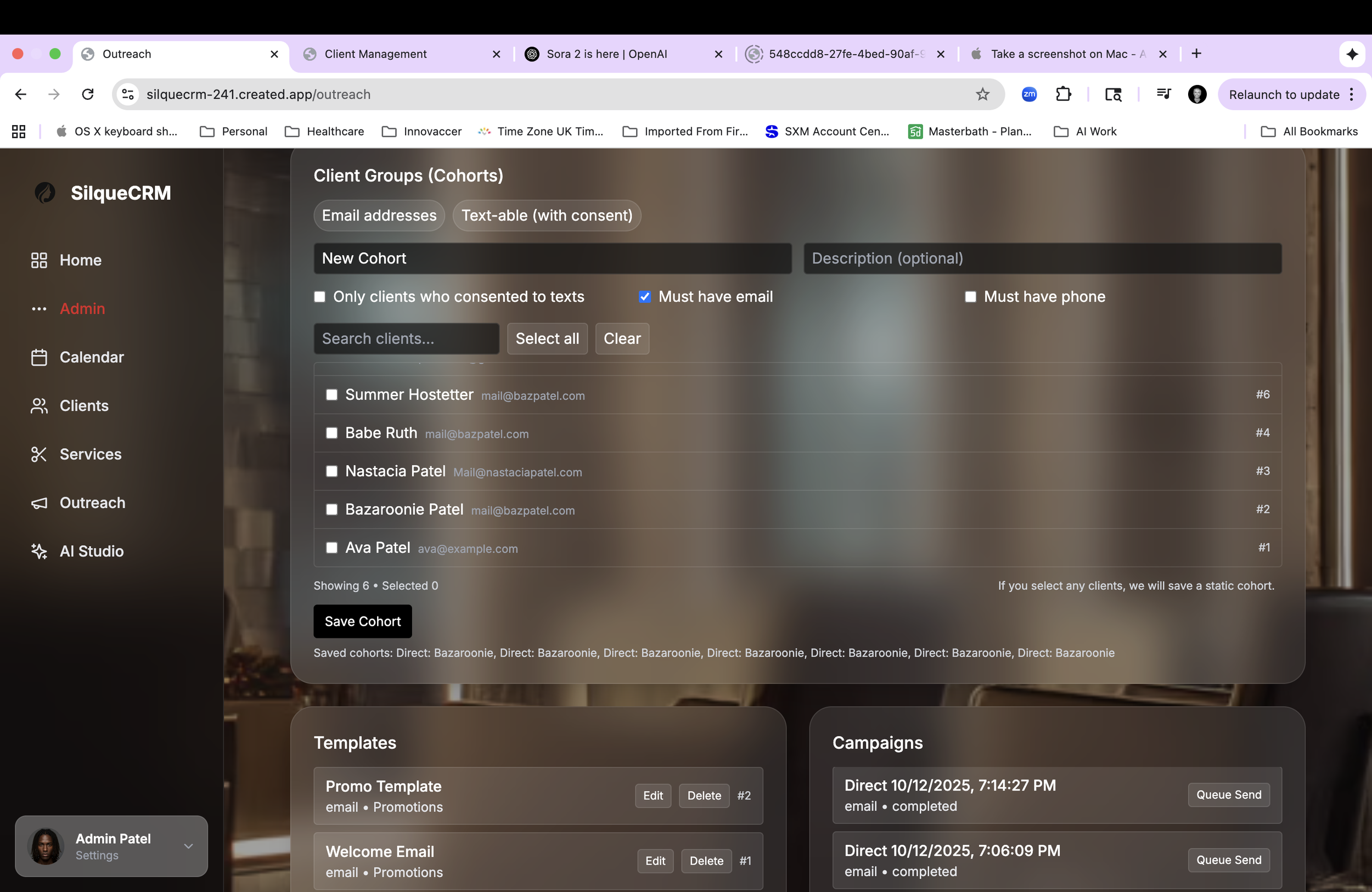Open the Healthcare bookmarks folder

[324, 131]
